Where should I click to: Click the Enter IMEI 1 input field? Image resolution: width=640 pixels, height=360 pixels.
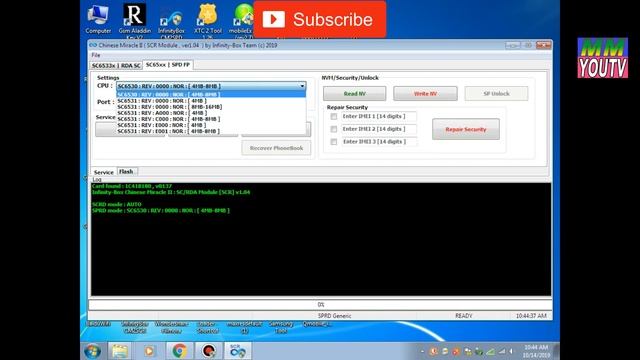379,116
